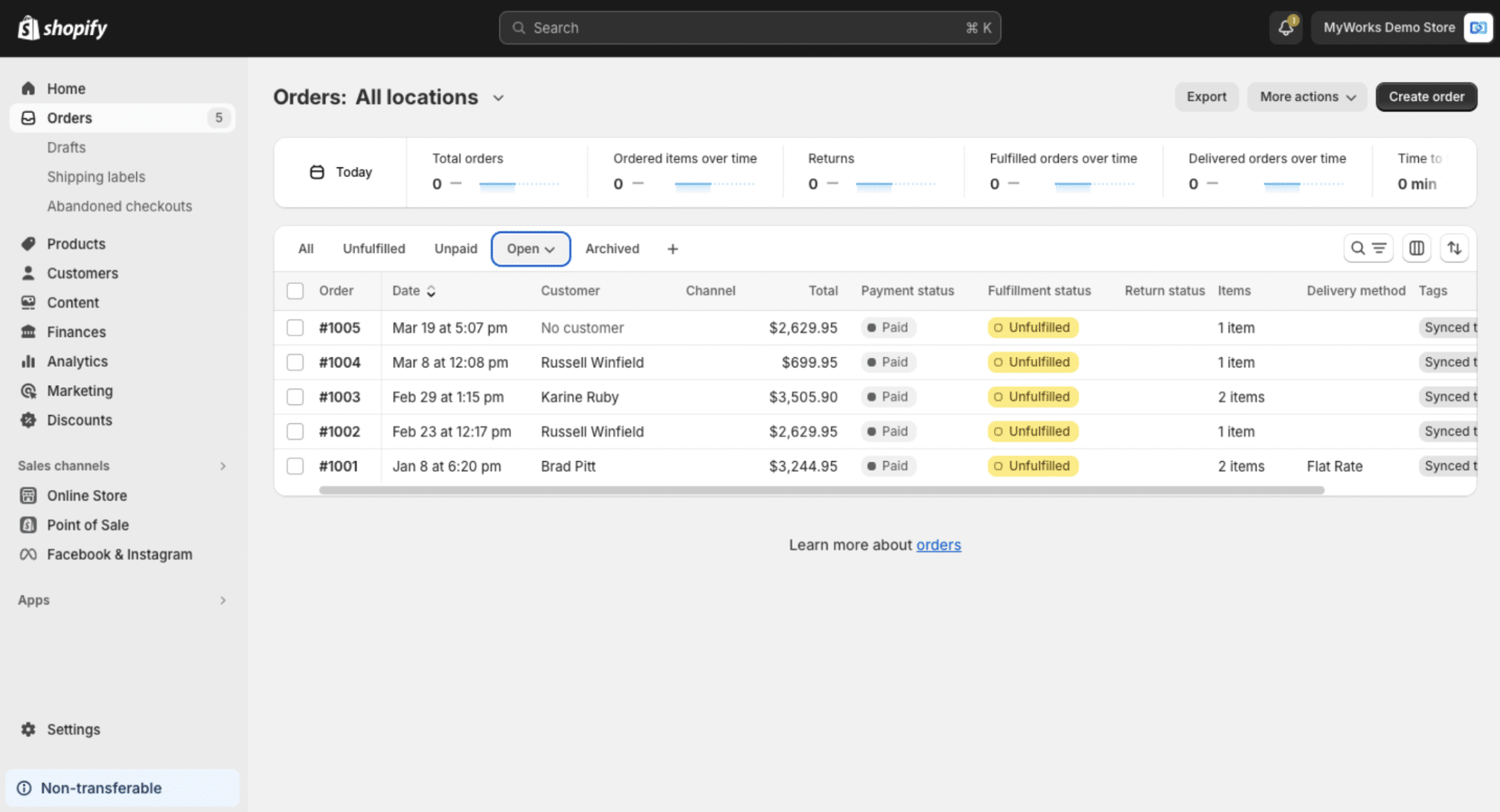Screen dimensions: 1500x812
Task: Click the notifications bell icon
Action: coord(1285,28)
